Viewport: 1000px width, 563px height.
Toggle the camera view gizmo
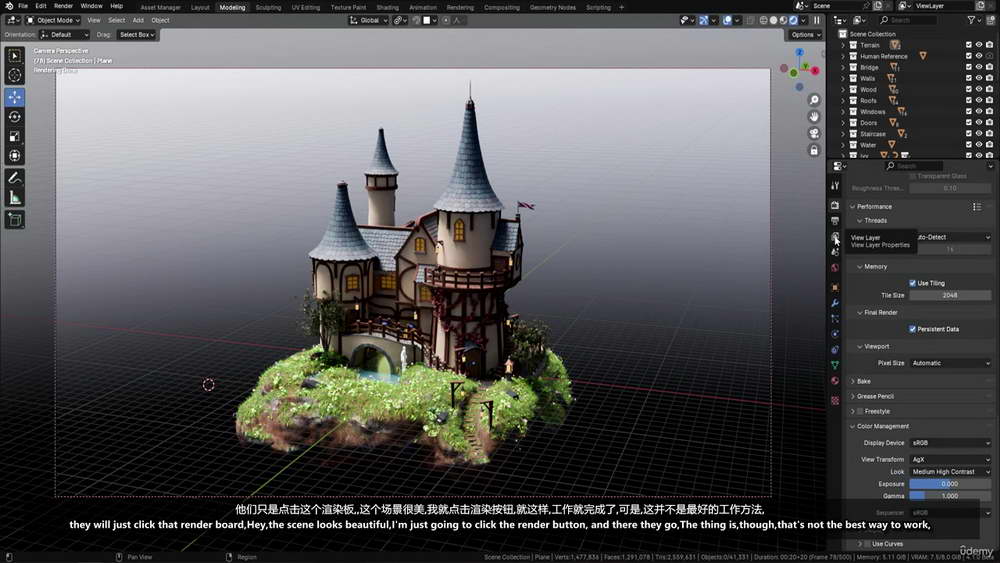(x=814, y=133)
